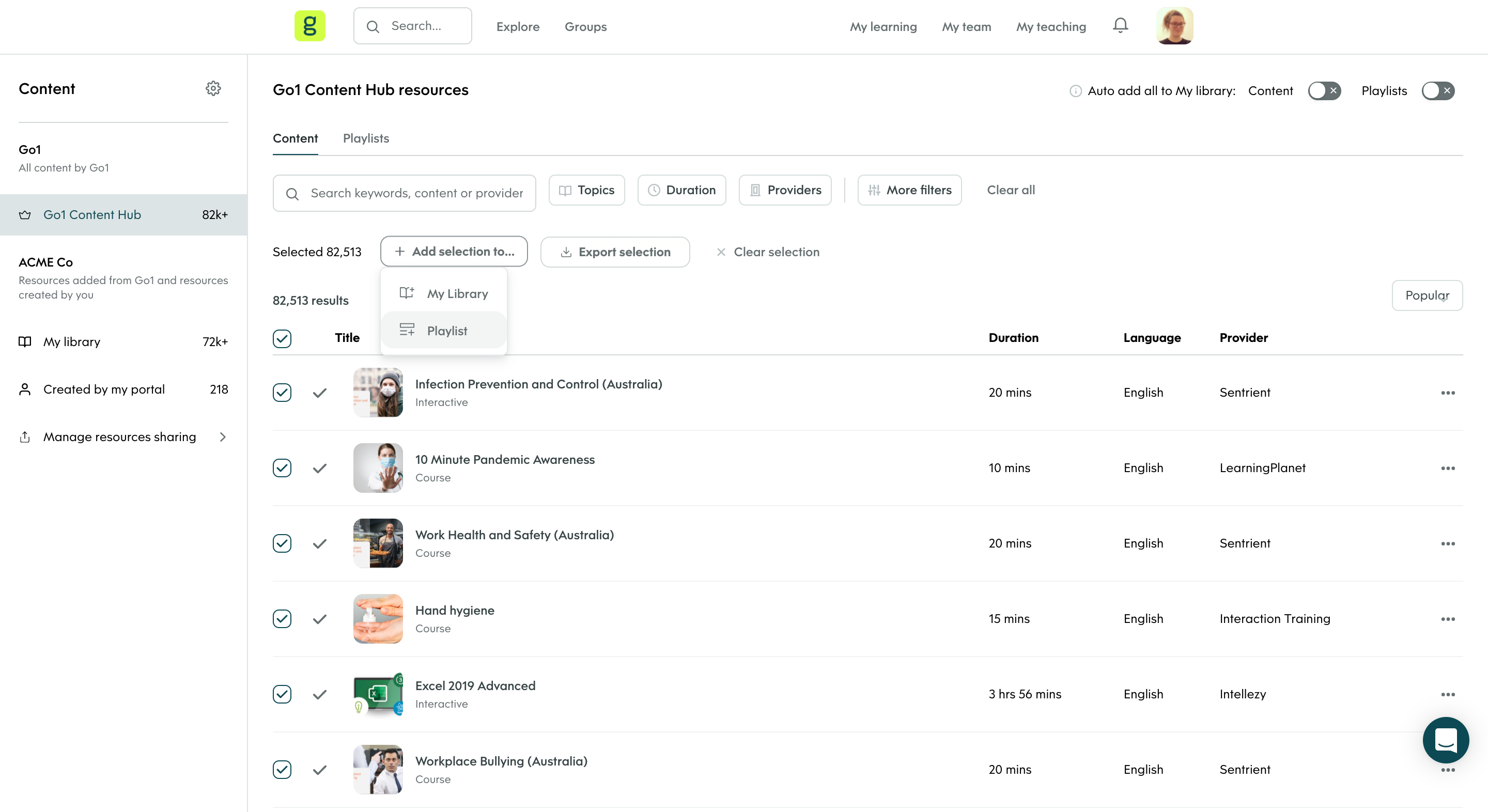Open the Duration filter dropdown
This screenshot has height=812, width=1488.
tap(681, 190)
